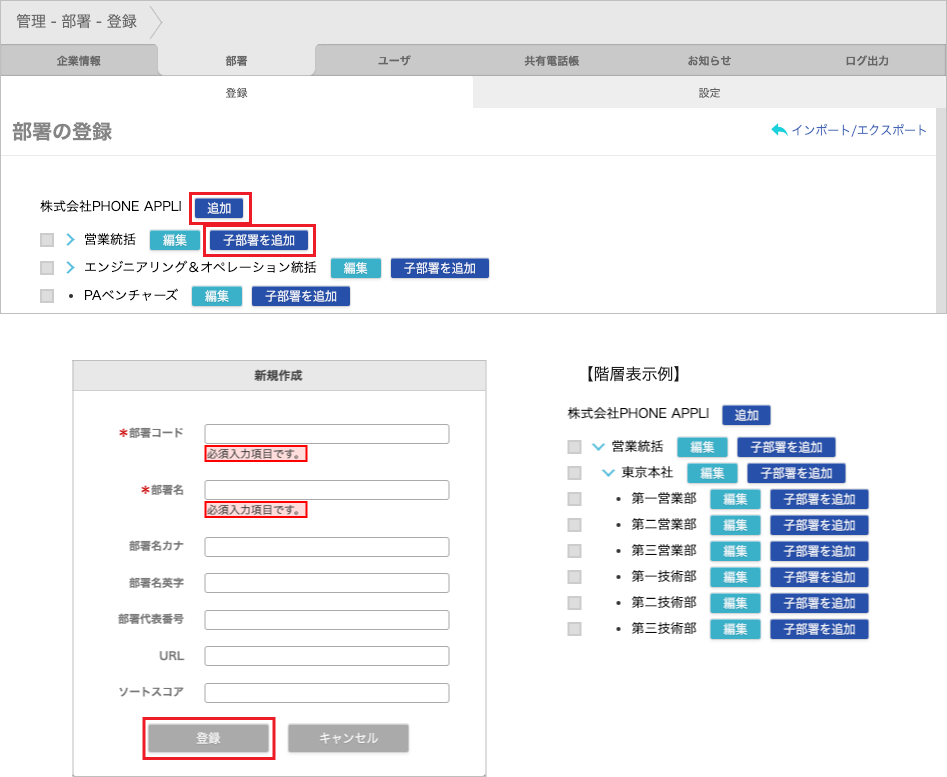Screen dimensions: 947x777
Task: Focus the 部署名カナ field
Action: 327,547
